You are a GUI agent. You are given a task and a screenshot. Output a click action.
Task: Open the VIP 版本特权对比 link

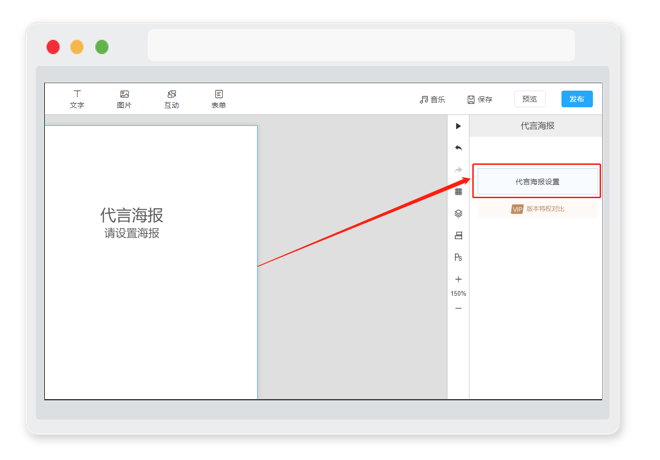[x=538, y=209]
